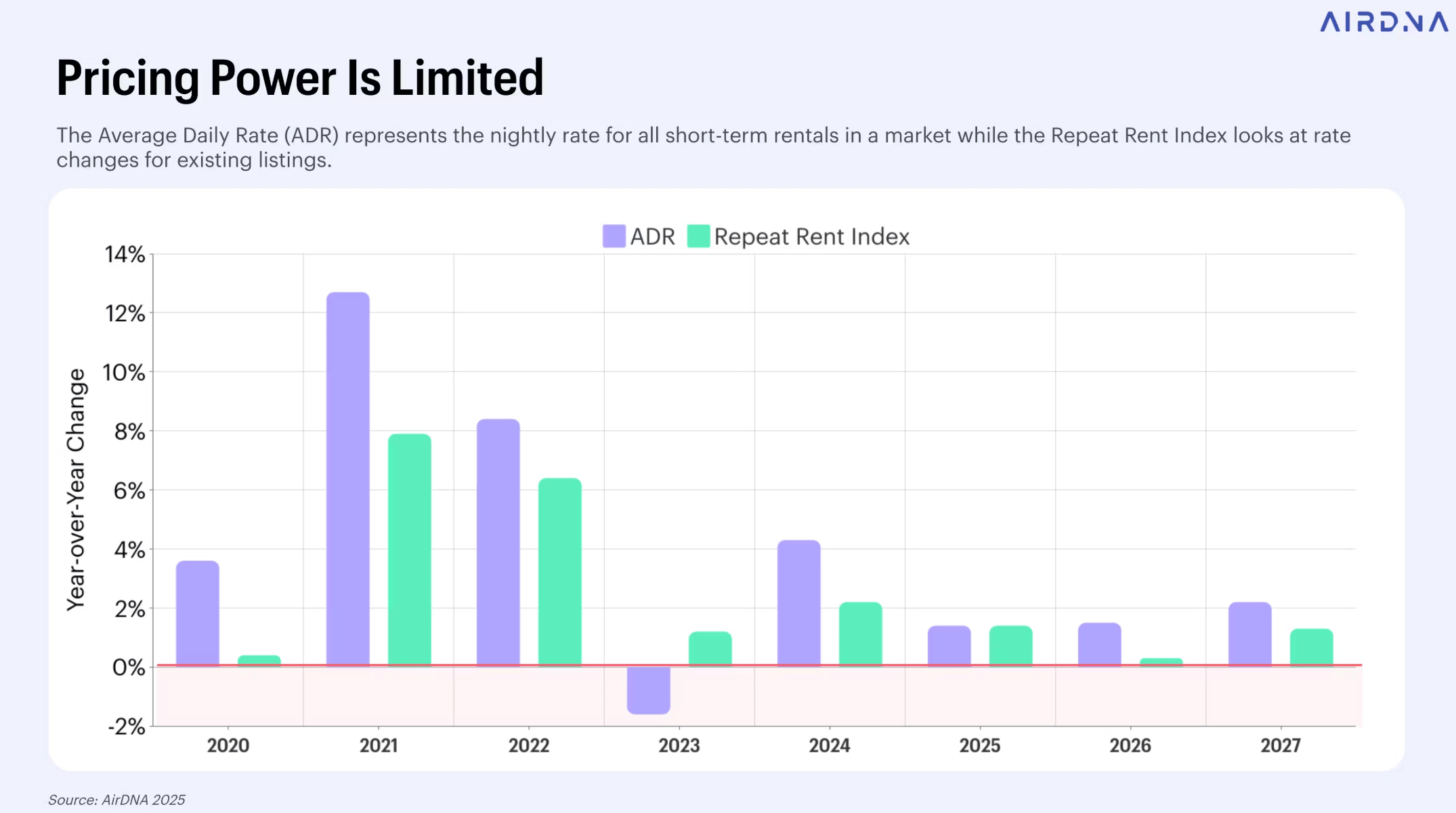Click the Year-over-Year Change axis title
This screenshot has height=813, width=1456.
point(76,489)
